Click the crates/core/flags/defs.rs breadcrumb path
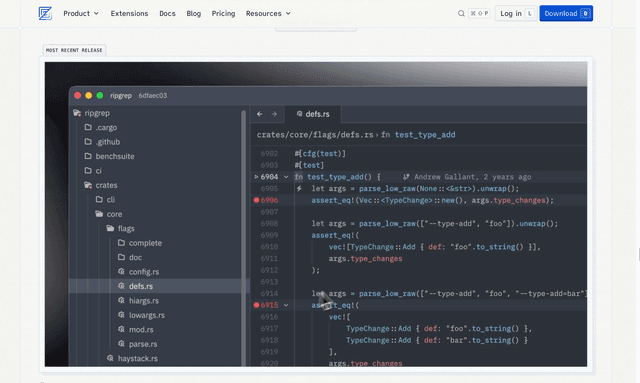The image size is (640, 383). 315,135
